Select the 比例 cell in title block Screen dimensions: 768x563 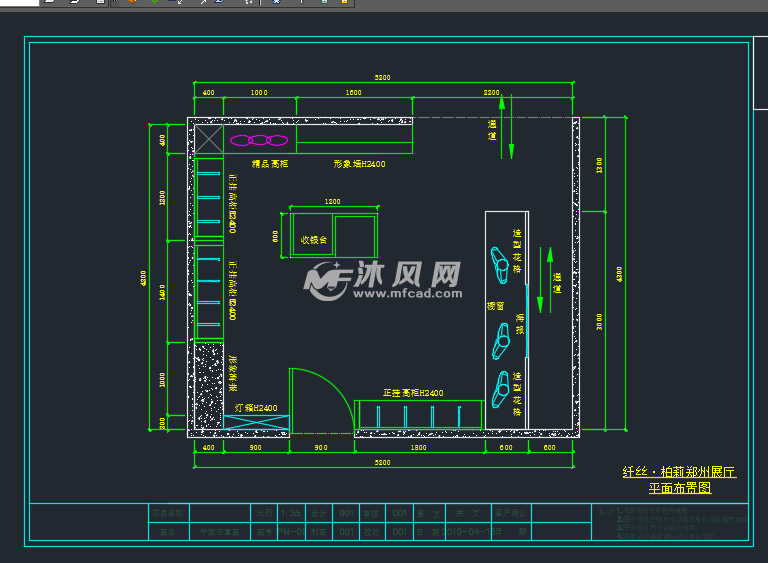point(265,513)
